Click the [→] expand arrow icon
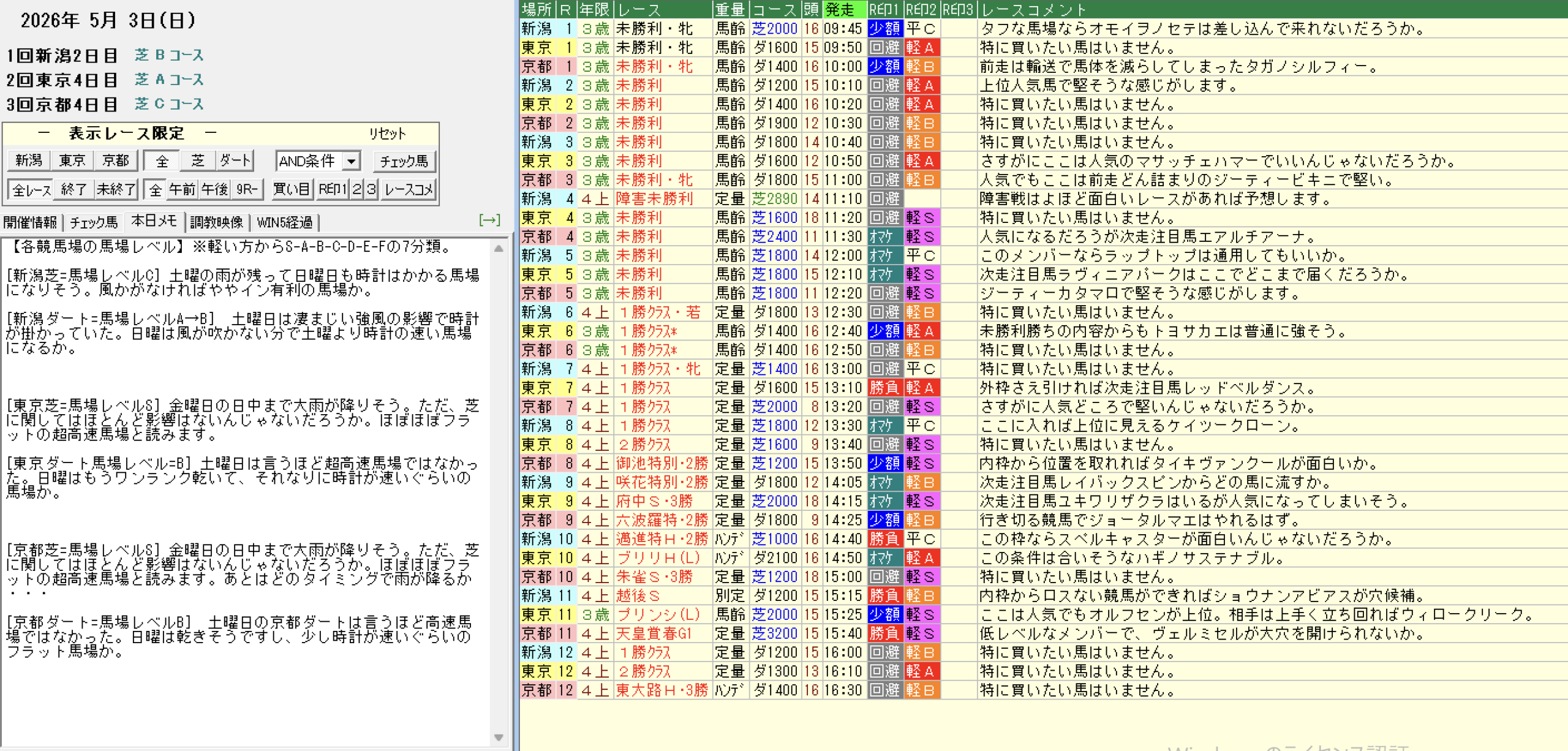 pyautogui.click(x=489, y=221)
